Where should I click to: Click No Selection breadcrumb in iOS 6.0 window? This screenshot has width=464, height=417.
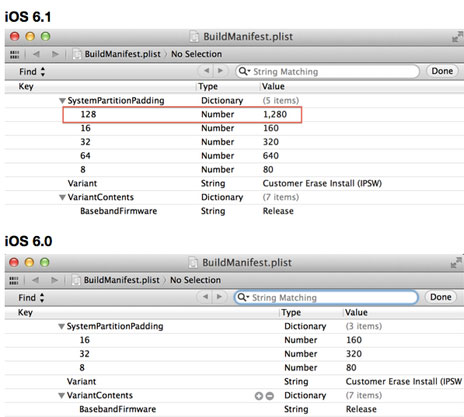pos(195,280)
